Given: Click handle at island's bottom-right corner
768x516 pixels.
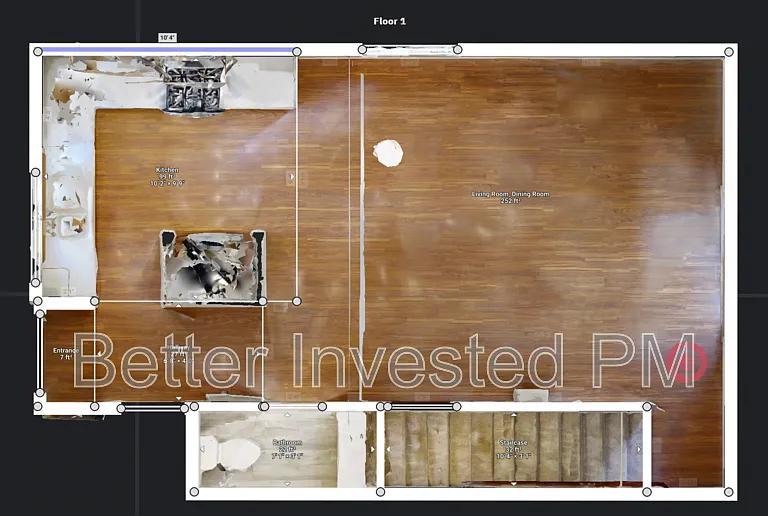Looking at the screenshot, I should click(x=263, y=301).
